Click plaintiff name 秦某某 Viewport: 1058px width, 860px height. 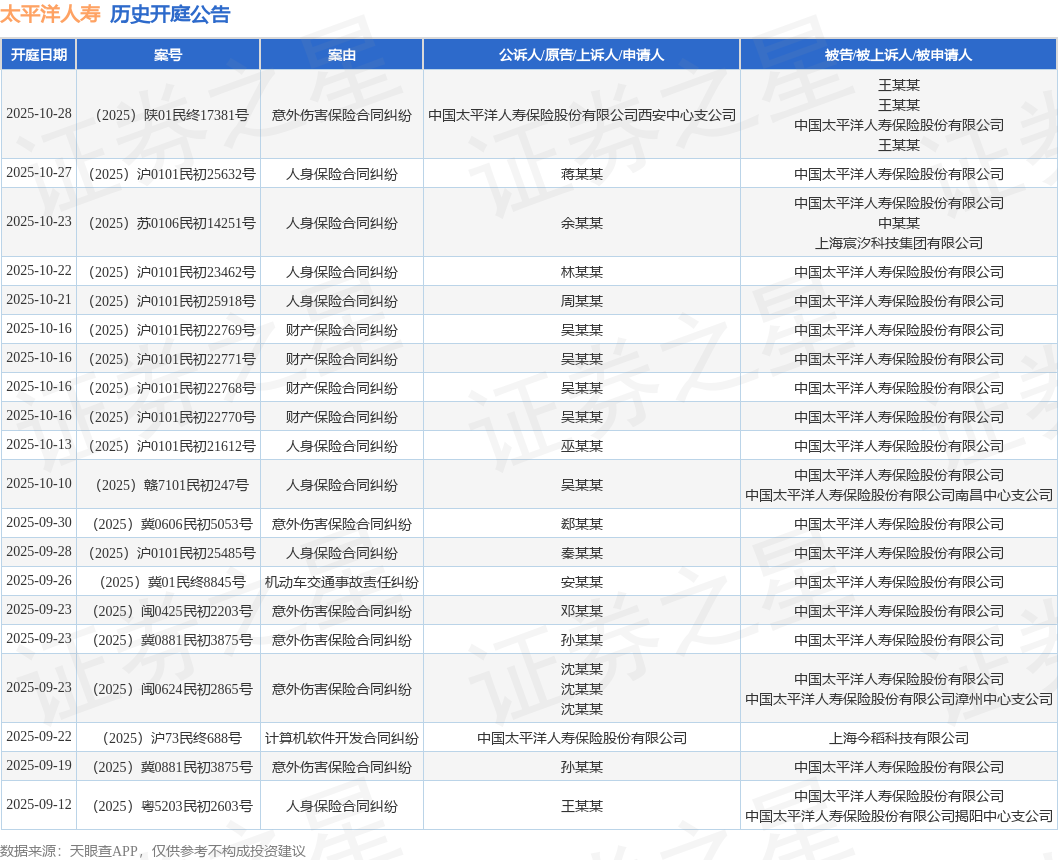tap(582, 553)
